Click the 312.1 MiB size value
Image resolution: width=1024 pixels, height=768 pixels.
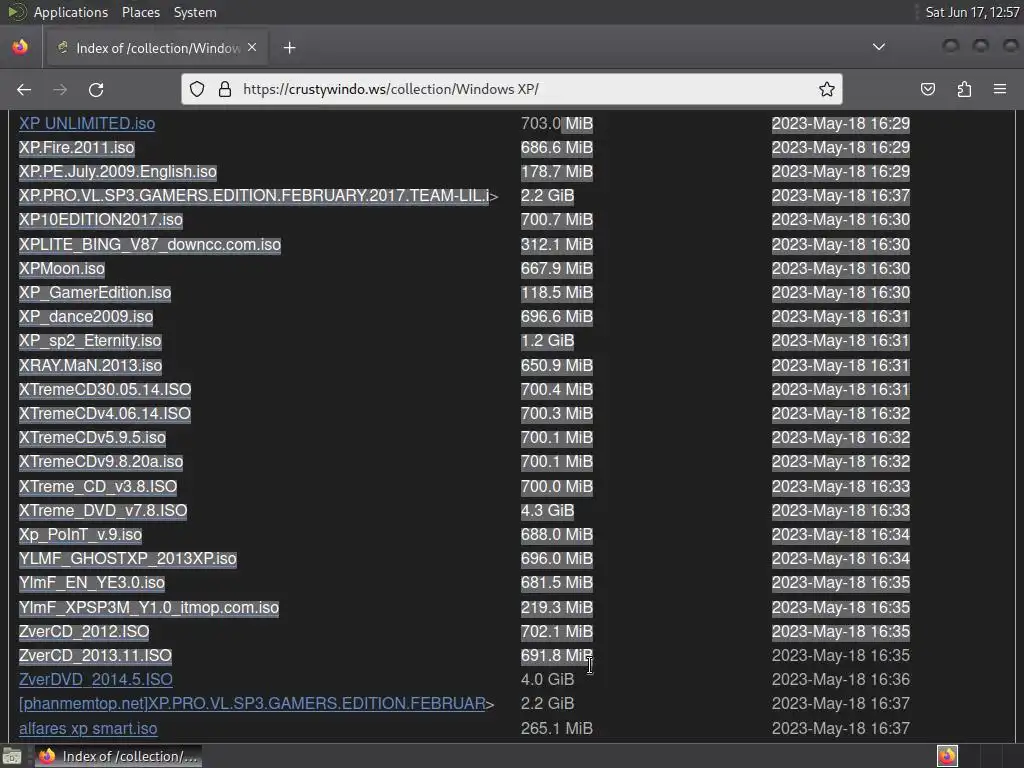tap(556, 245)
